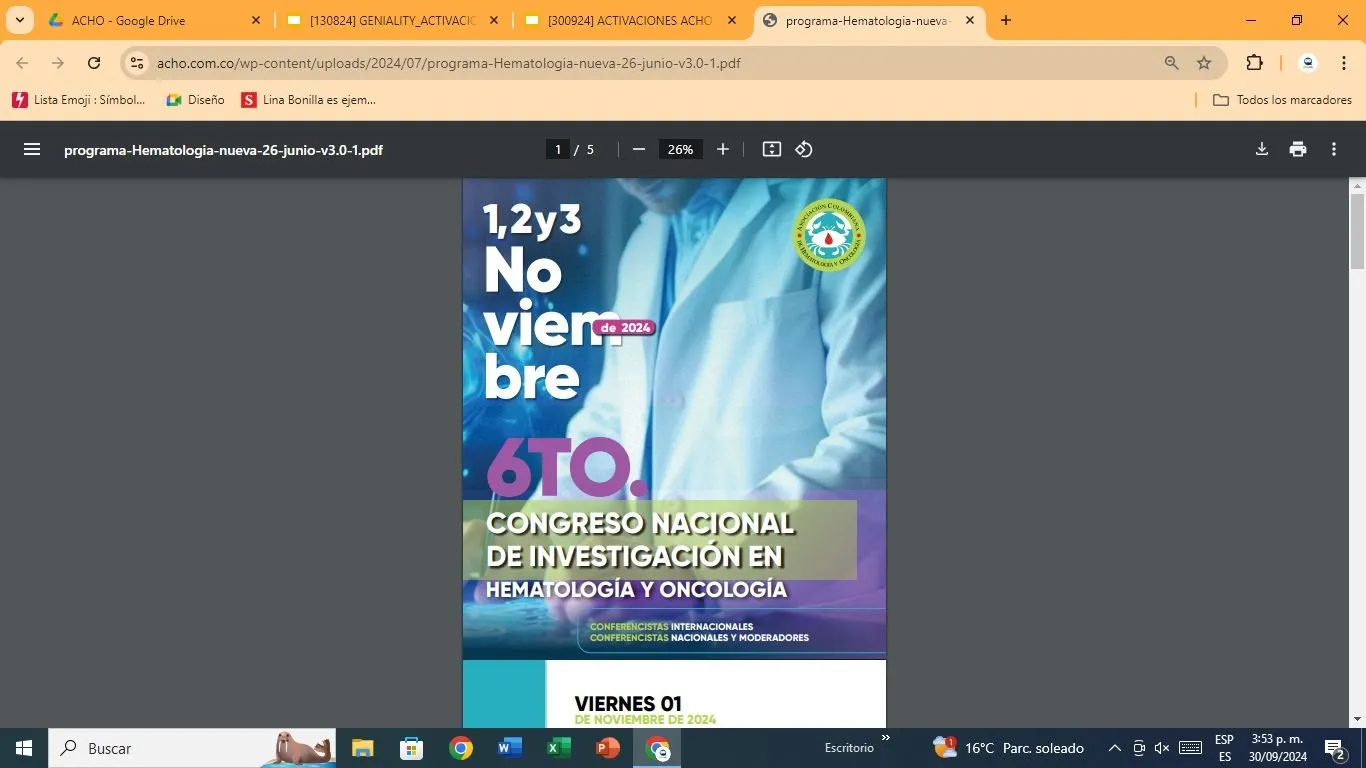Go back to previous page
The image size is (1366, 768).
(23, 63)
